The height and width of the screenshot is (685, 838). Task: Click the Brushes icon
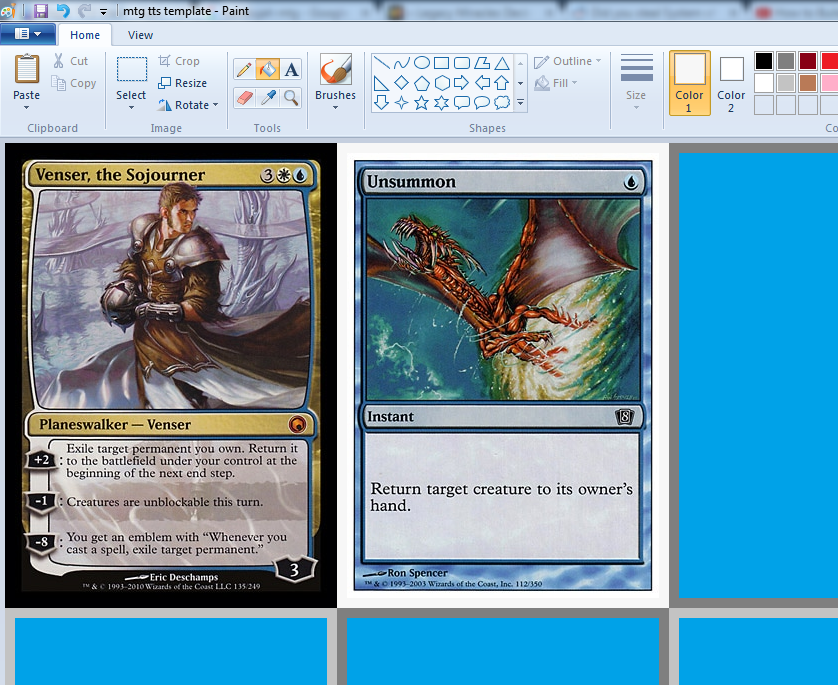pyautogui.click(x=335, y=69)
